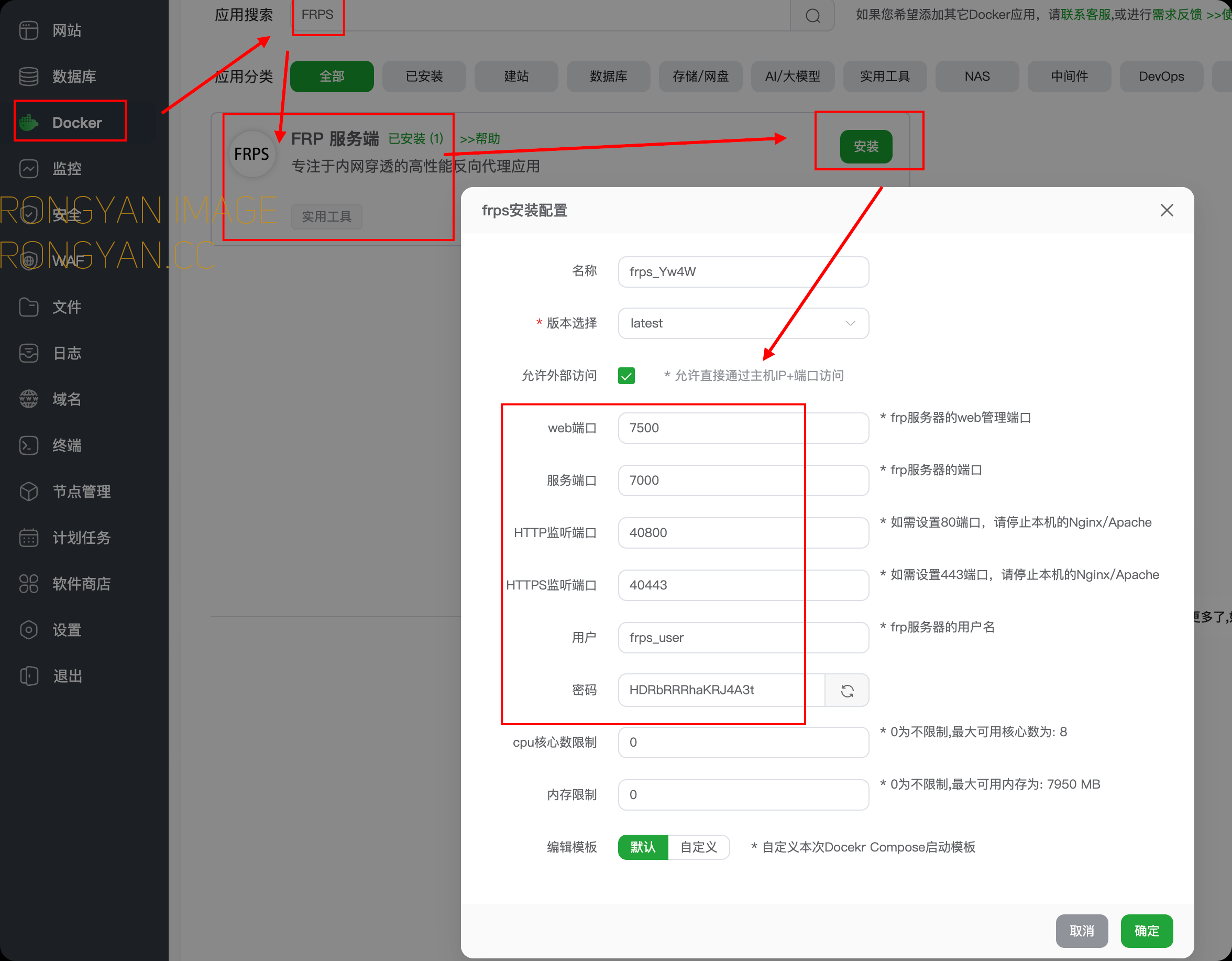1232x961 pixels.
Task: Click the green 安装 button
Action: 866,147
